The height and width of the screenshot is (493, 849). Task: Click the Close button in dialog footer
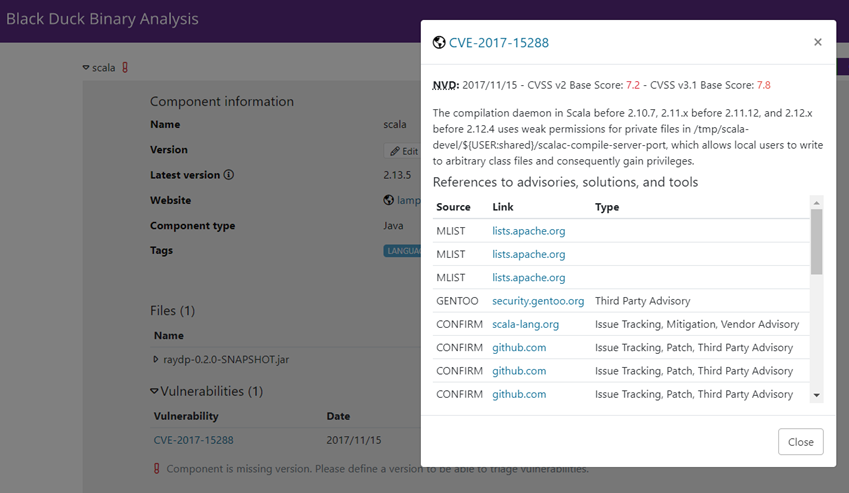point(800,442)
